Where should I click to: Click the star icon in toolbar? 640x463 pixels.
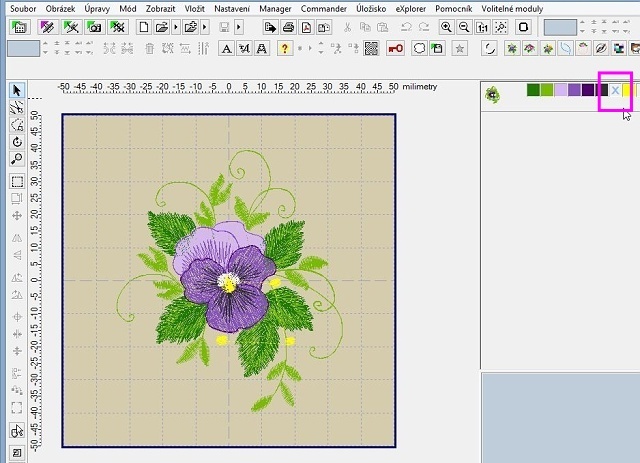pyautogui.click(x=459, y=47)
